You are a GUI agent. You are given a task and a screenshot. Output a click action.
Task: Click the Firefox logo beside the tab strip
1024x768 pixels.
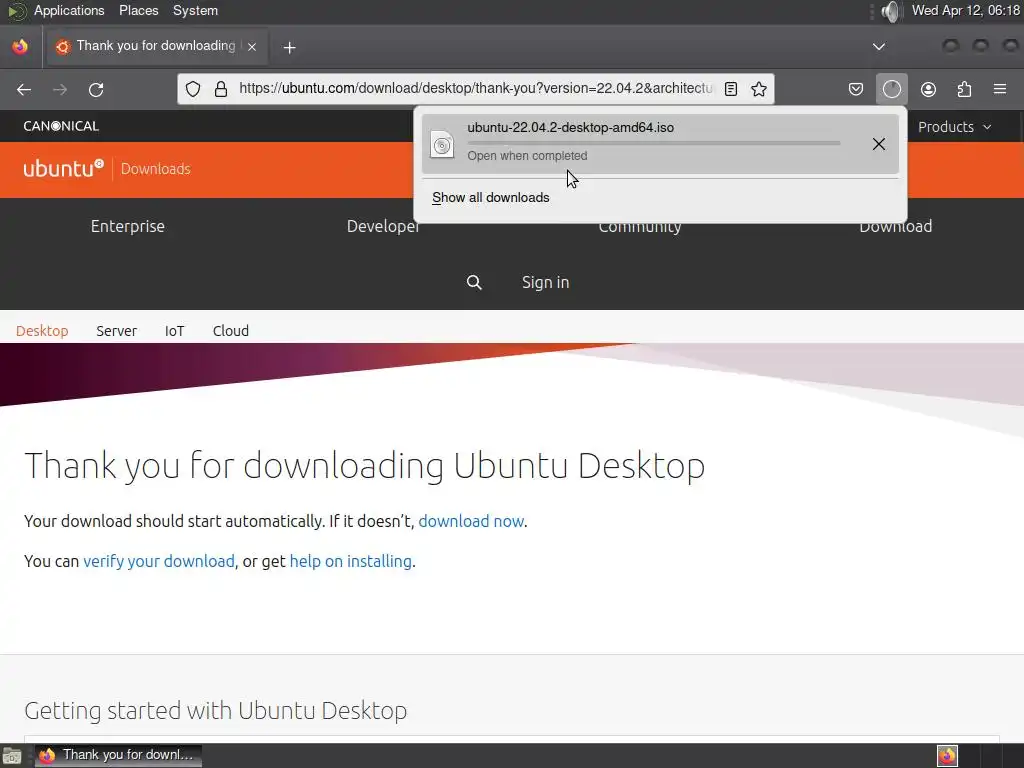tap(20, 46)
